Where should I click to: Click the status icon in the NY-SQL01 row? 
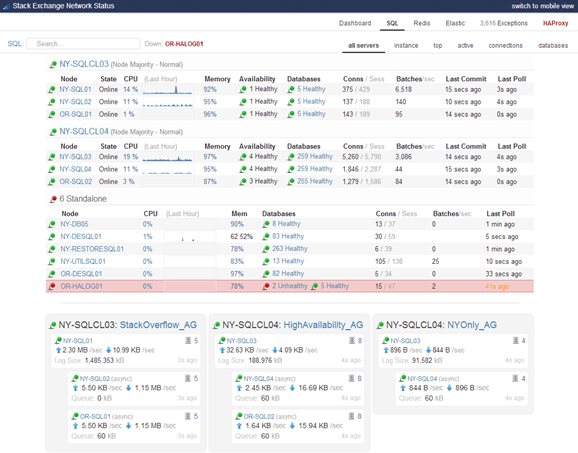tap(52, 90)
